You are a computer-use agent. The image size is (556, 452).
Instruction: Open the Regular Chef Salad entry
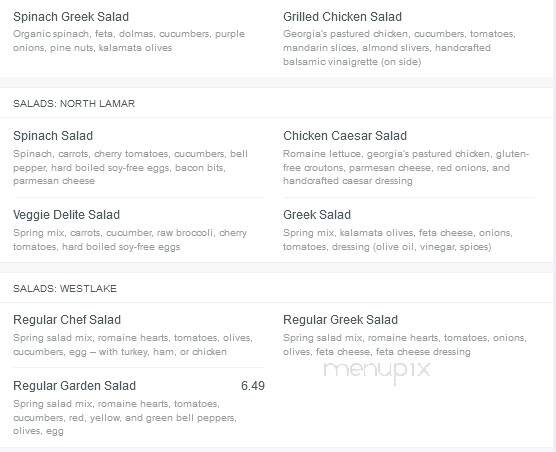(67, 320)
